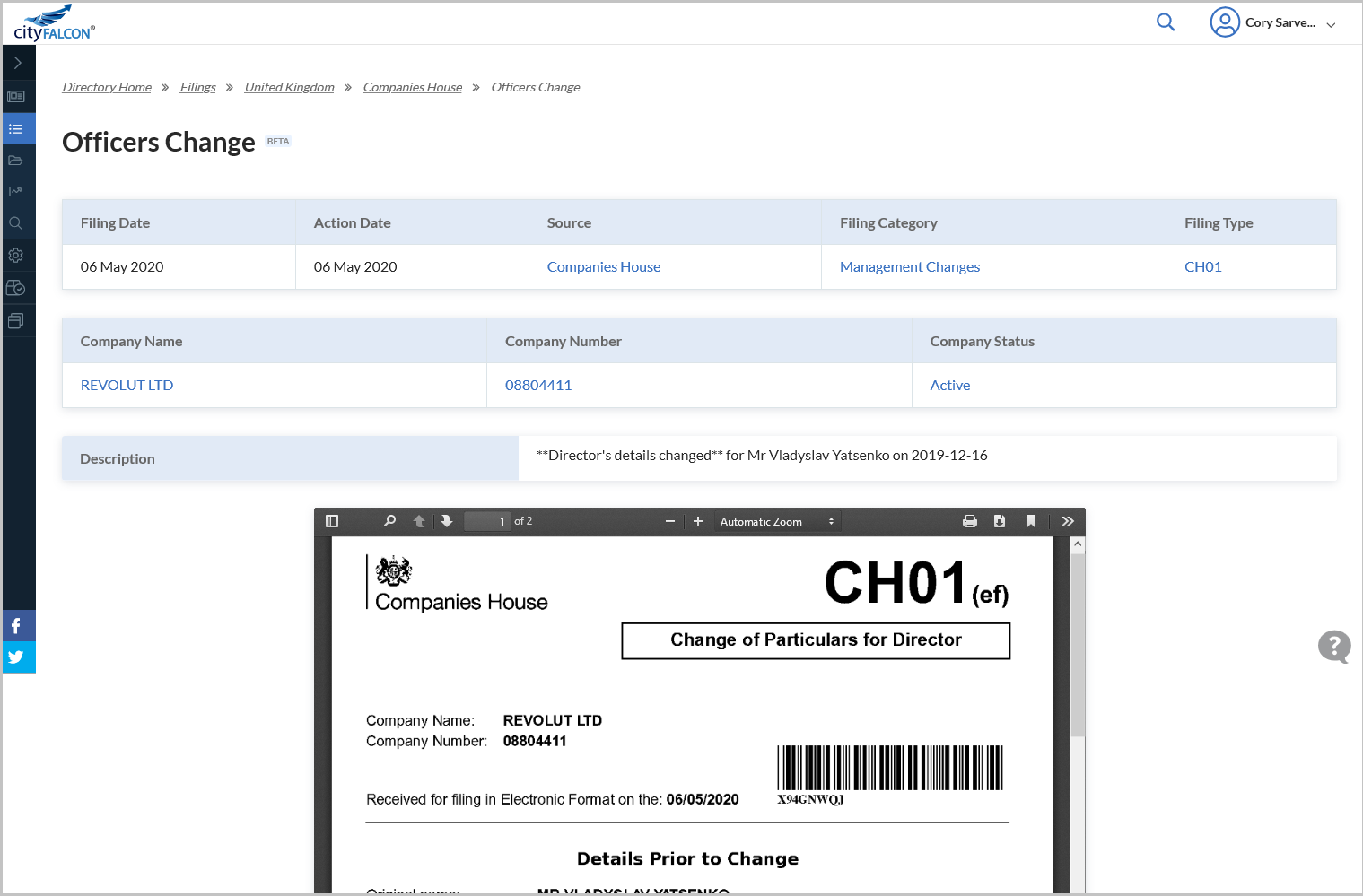
Task: Click the Filing Date value 06 May 2020
Action: point(122,267)
